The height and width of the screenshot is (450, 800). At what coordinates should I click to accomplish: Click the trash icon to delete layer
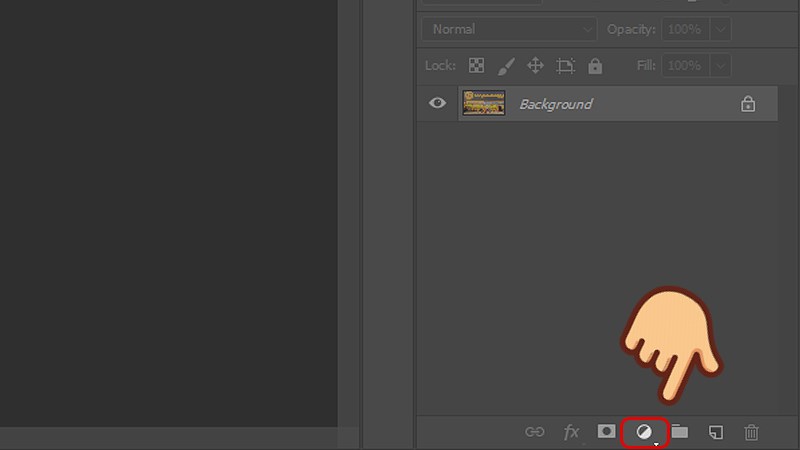point(751,432)
